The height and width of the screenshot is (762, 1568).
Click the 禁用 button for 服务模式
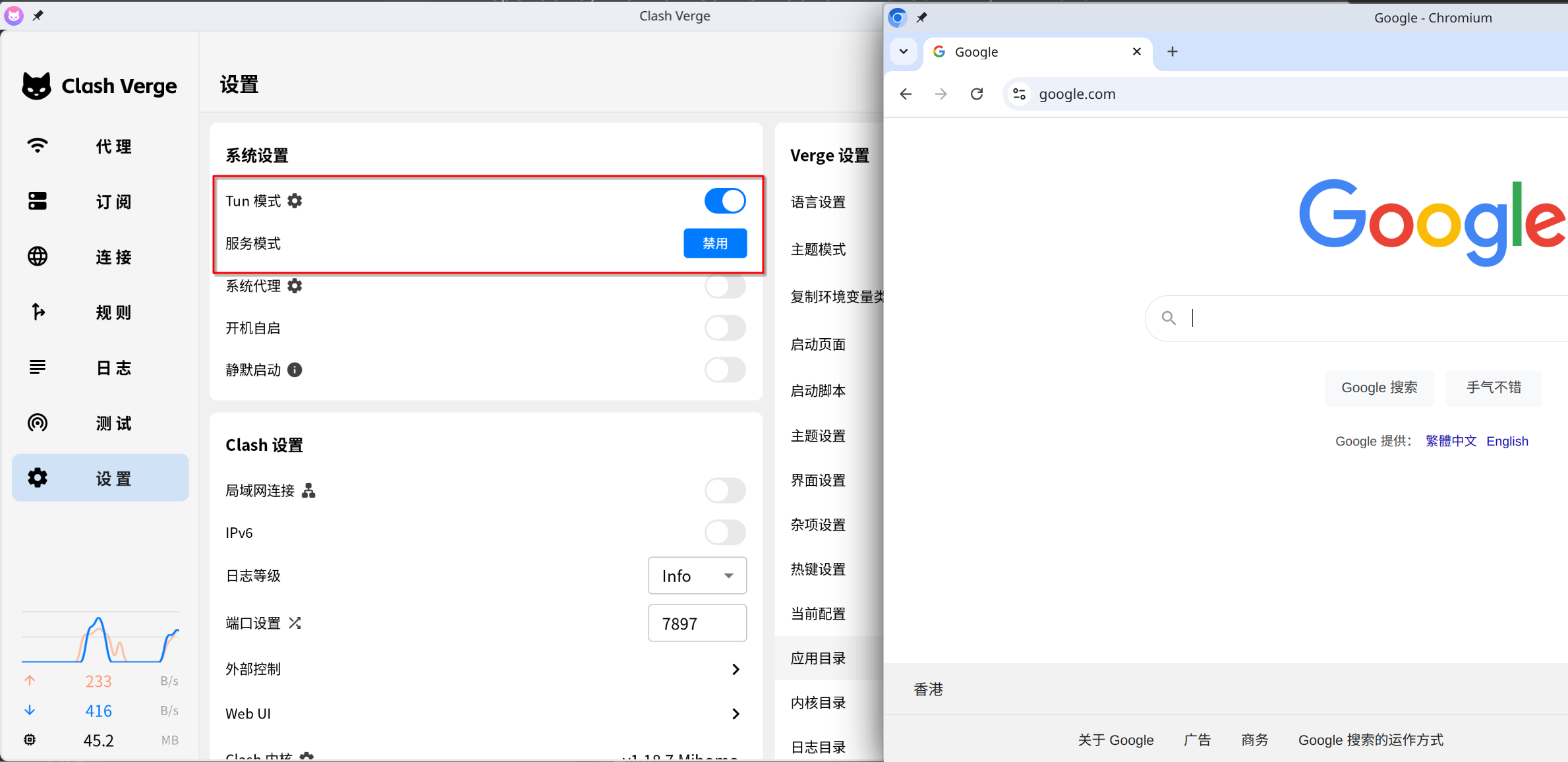click(715, 243)
